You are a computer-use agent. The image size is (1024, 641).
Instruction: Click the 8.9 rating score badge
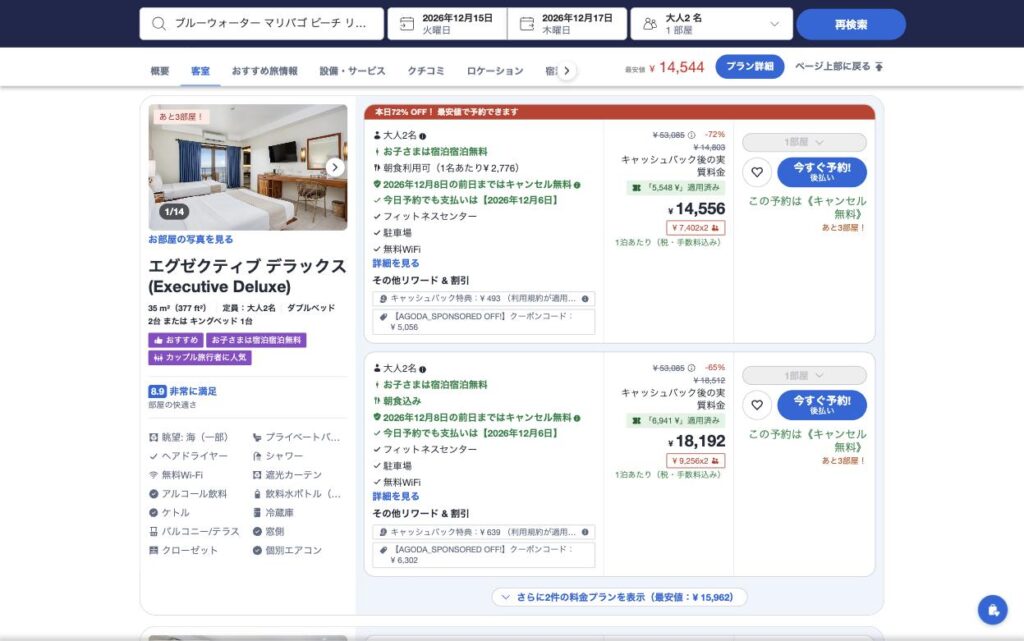tap(157, 392)
